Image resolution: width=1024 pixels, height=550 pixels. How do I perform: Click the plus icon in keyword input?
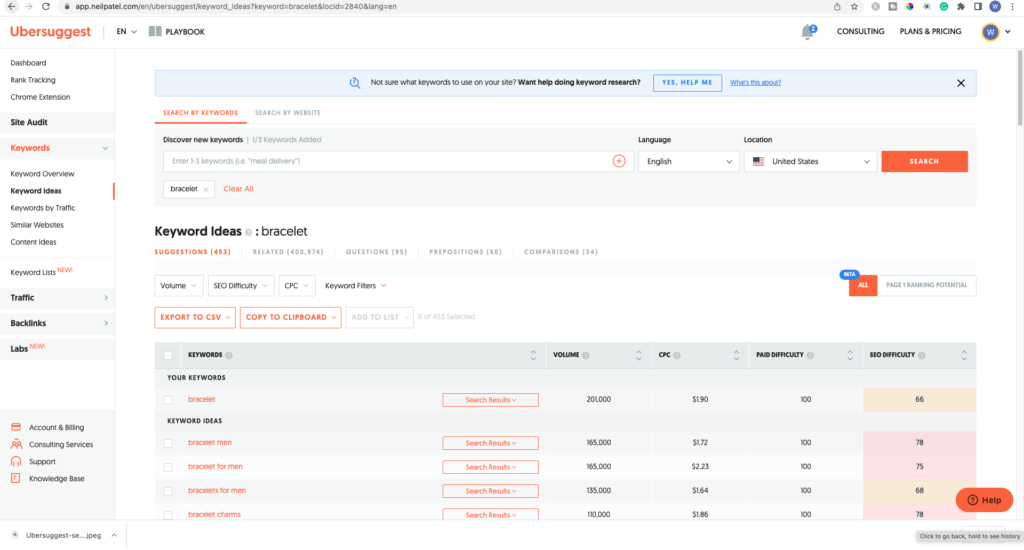(619, 161)
